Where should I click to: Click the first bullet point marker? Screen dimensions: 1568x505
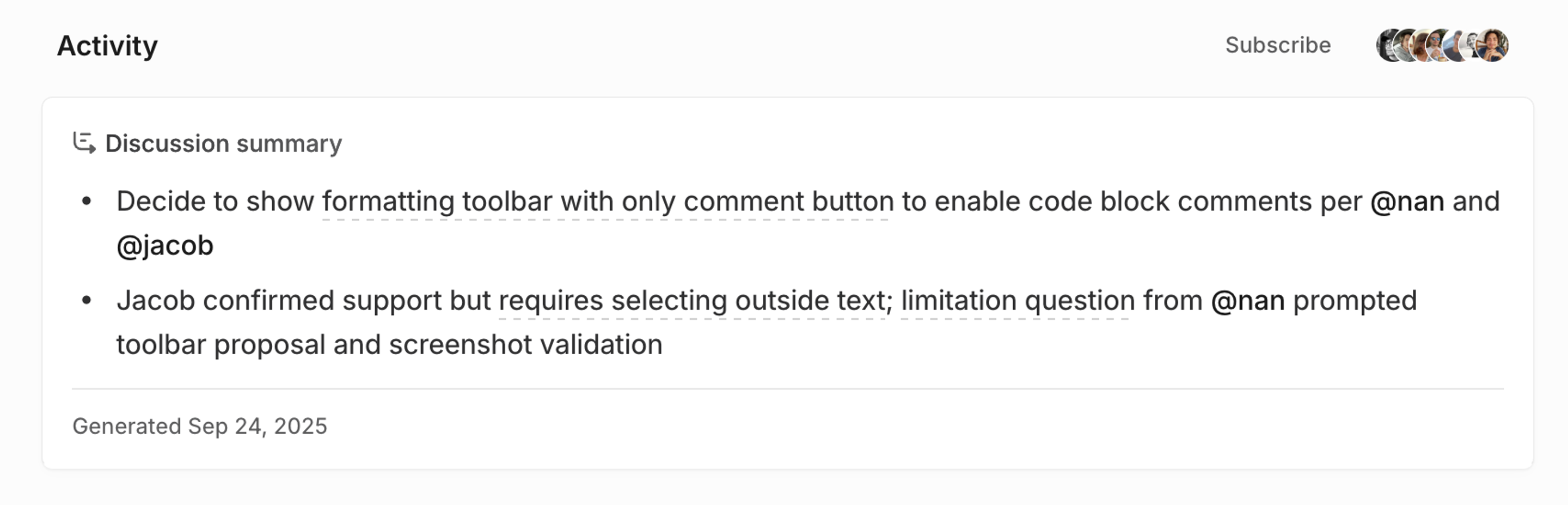(86, 200)
